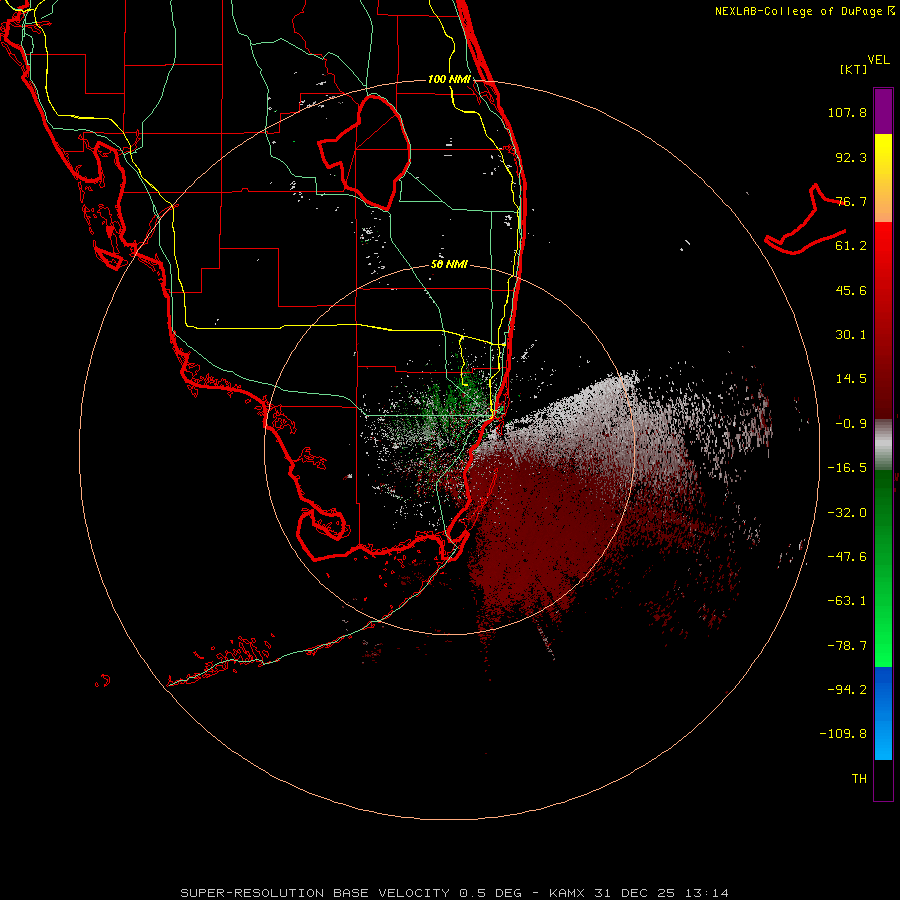Click the 30.1 velocity scale value
This screenshot has width=900, height=900.
click(x=851, y=335)
